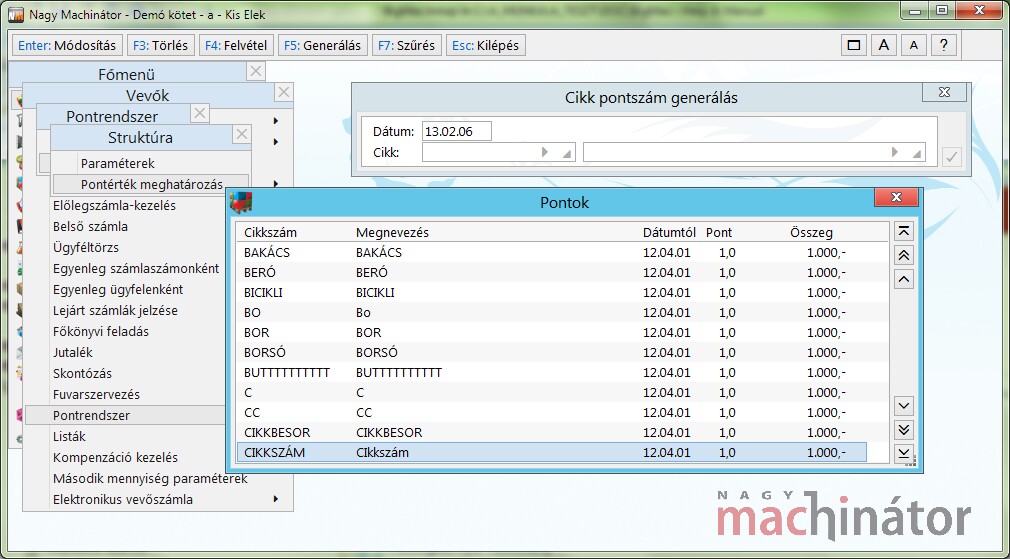
Task: Click the F5: Generálás button
Action: (x=323, y=46)
